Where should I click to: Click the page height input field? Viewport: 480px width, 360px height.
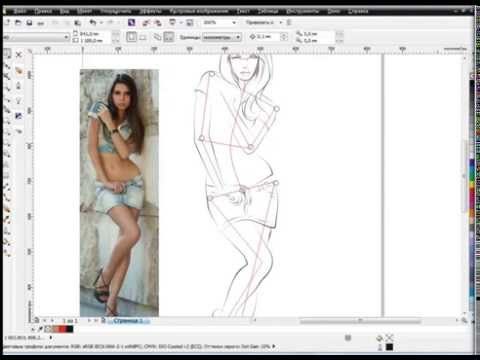pos(91,40)
